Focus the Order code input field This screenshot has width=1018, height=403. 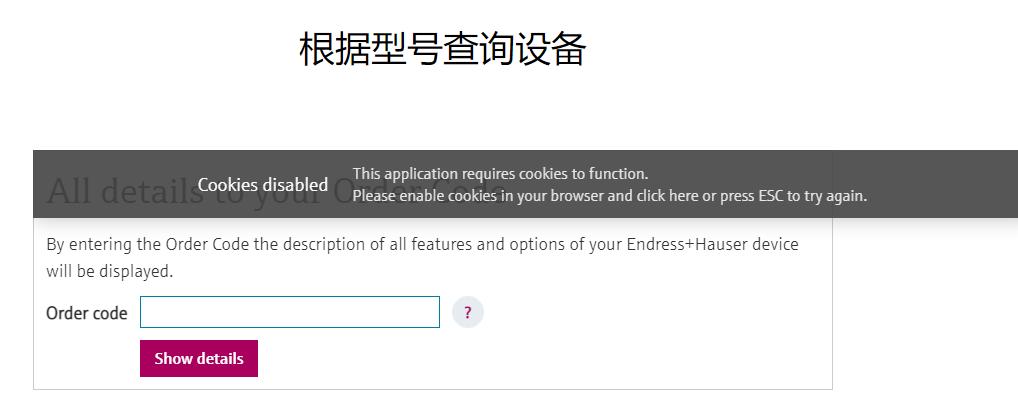point(290,312)
